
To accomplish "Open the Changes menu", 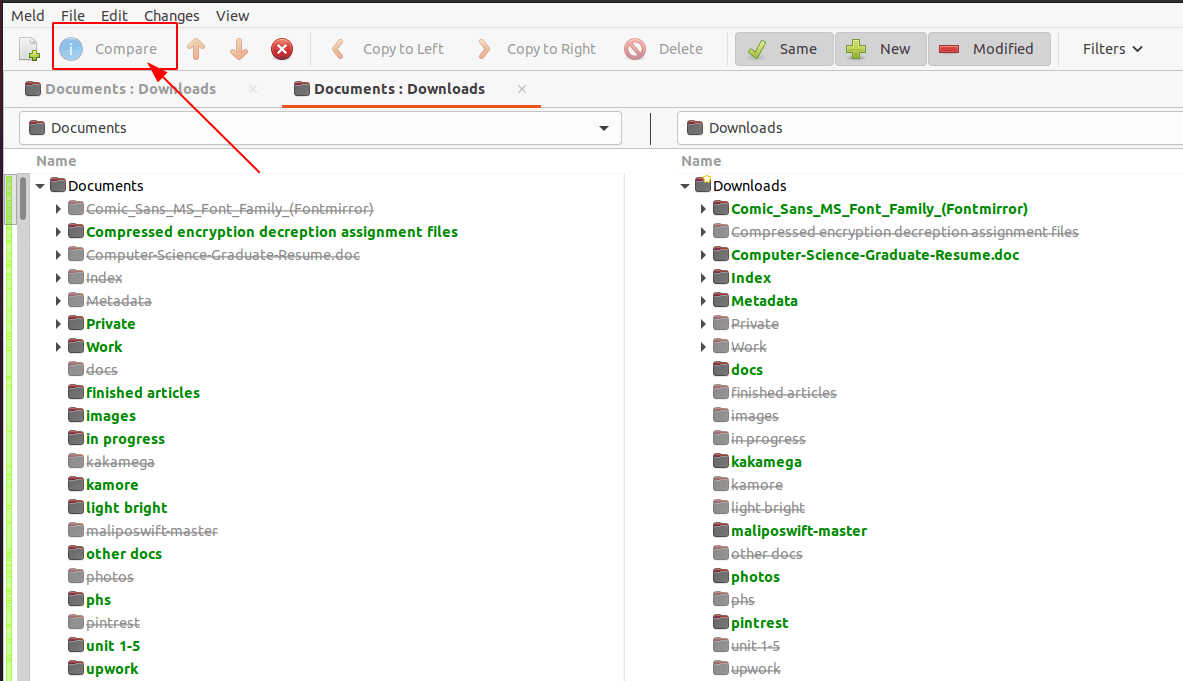I will point(171,16).
